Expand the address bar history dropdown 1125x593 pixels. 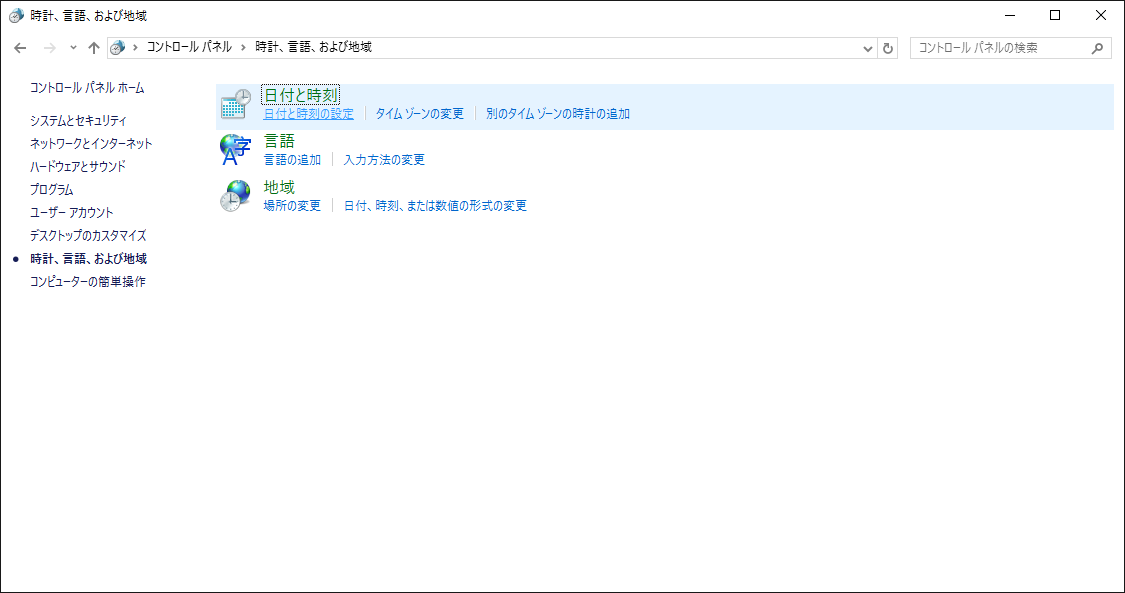(x=867, y=48)
